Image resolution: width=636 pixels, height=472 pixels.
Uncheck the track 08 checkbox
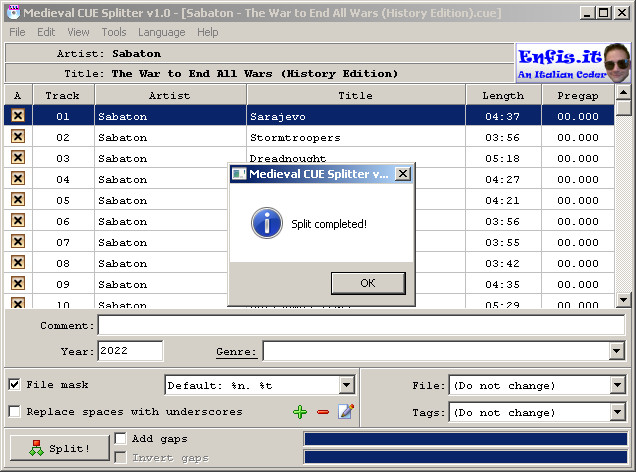coord(17,262)
